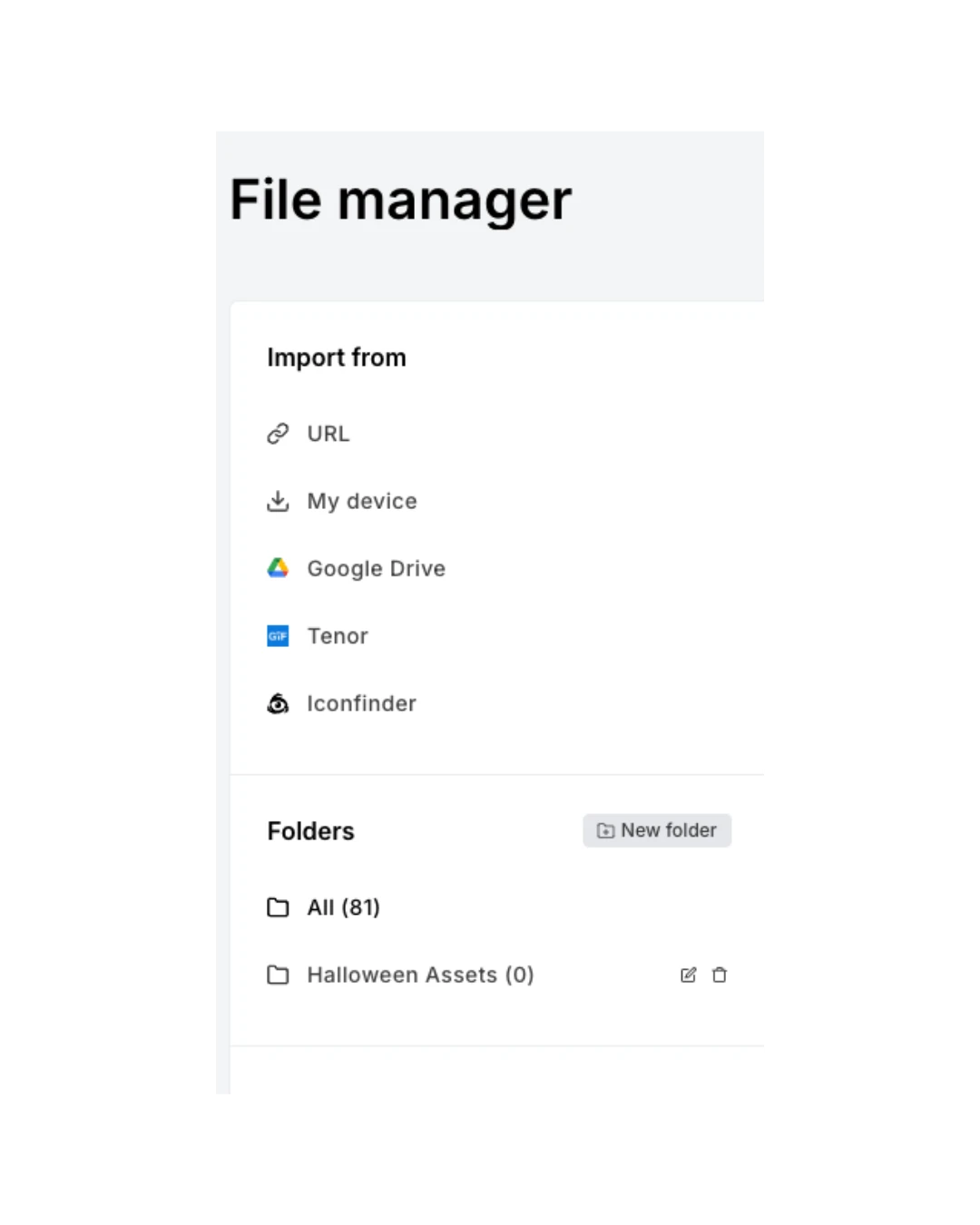The height and width of the screenshot is (1225, 980).
Task: Click the download icon beside My device
Action: [278, 501]
